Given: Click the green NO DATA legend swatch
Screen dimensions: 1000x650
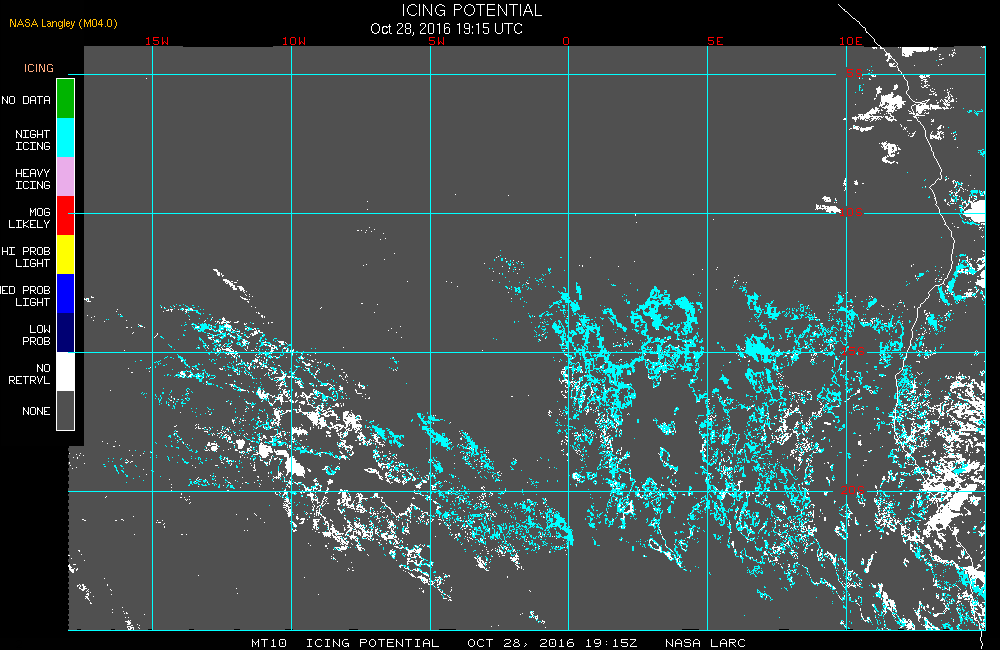Looking at the screenshot, I should tap(66, 99).
